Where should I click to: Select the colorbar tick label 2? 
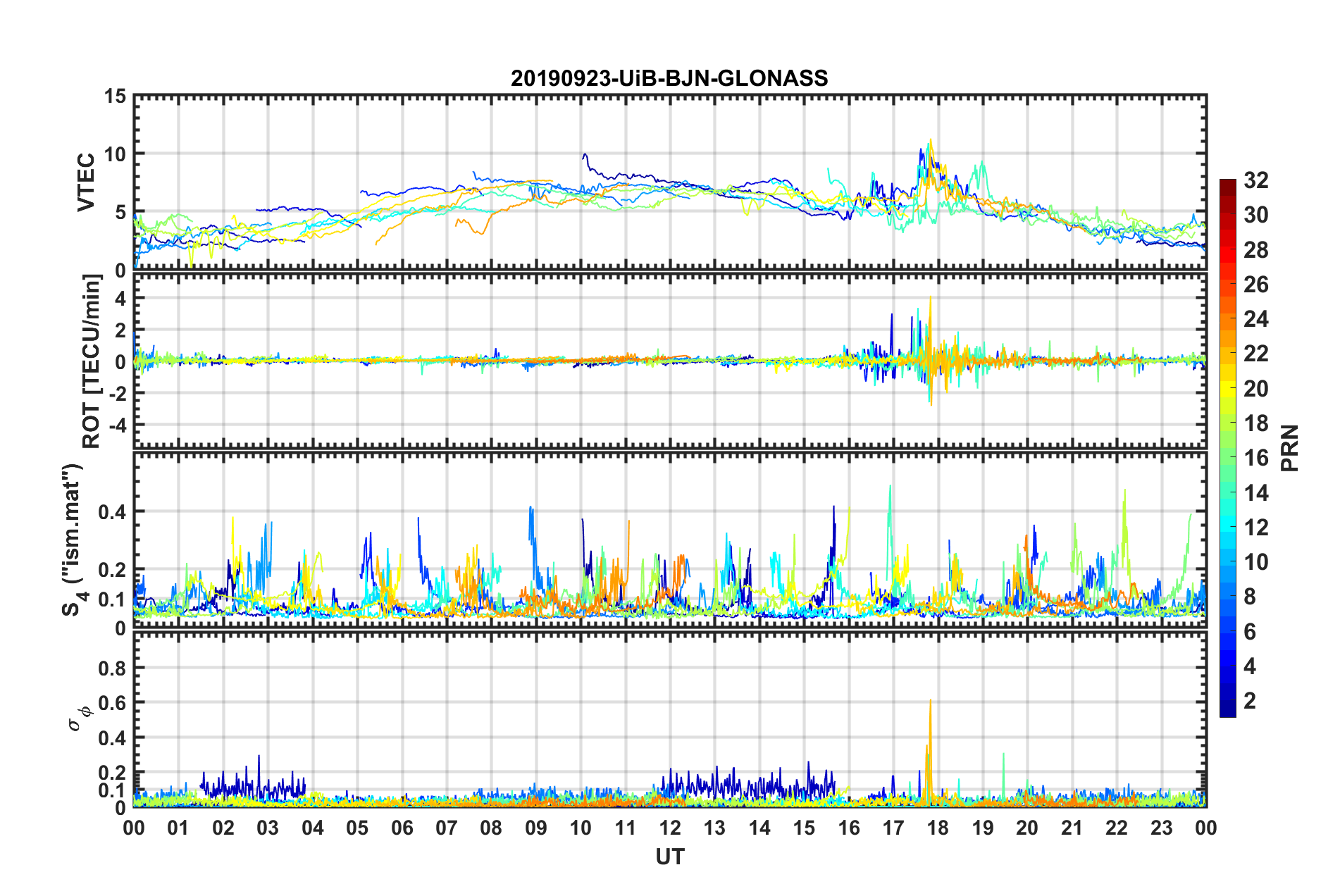1250,701
